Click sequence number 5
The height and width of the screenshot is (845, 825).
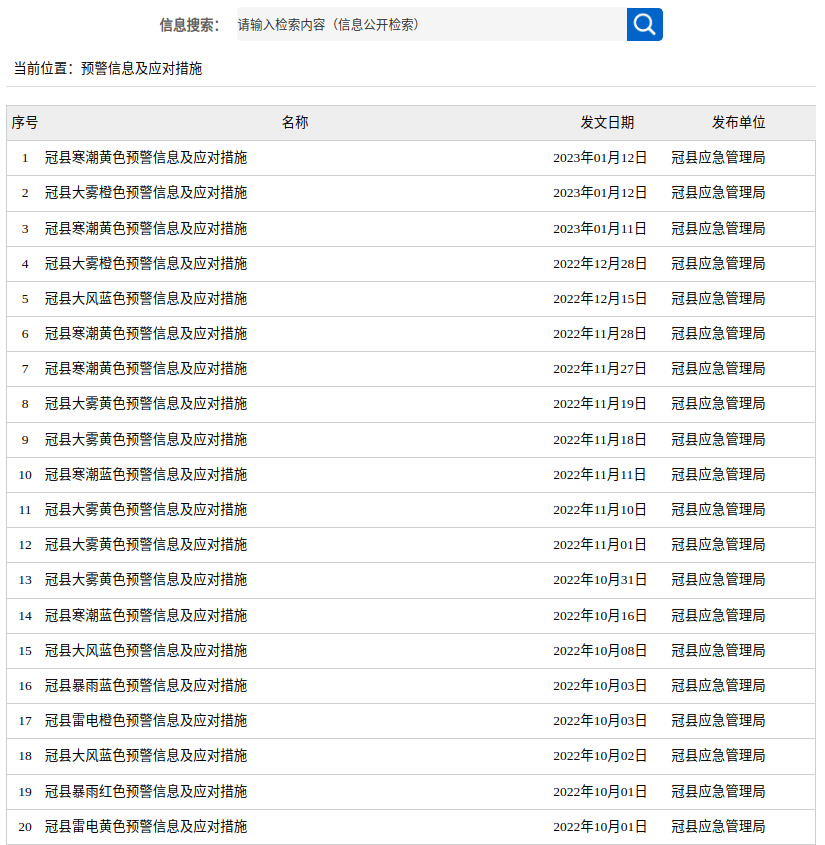point(25,299)
